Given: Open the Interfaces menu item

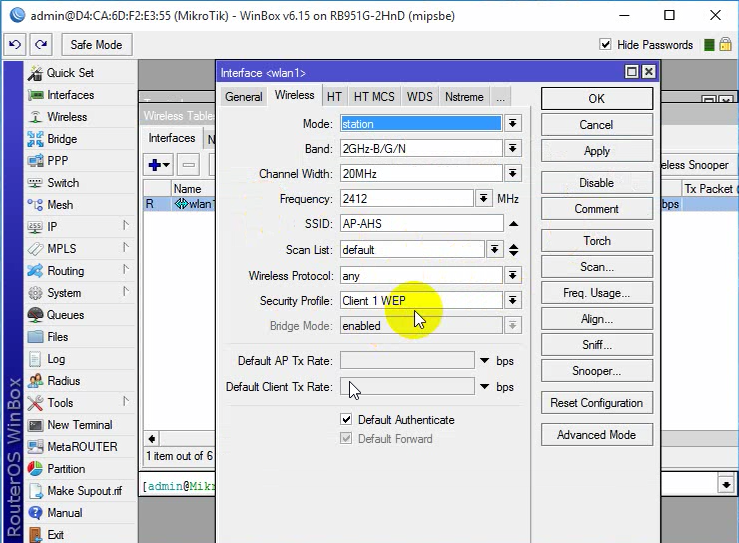Looking at the screenshot, I should point(70,95).
